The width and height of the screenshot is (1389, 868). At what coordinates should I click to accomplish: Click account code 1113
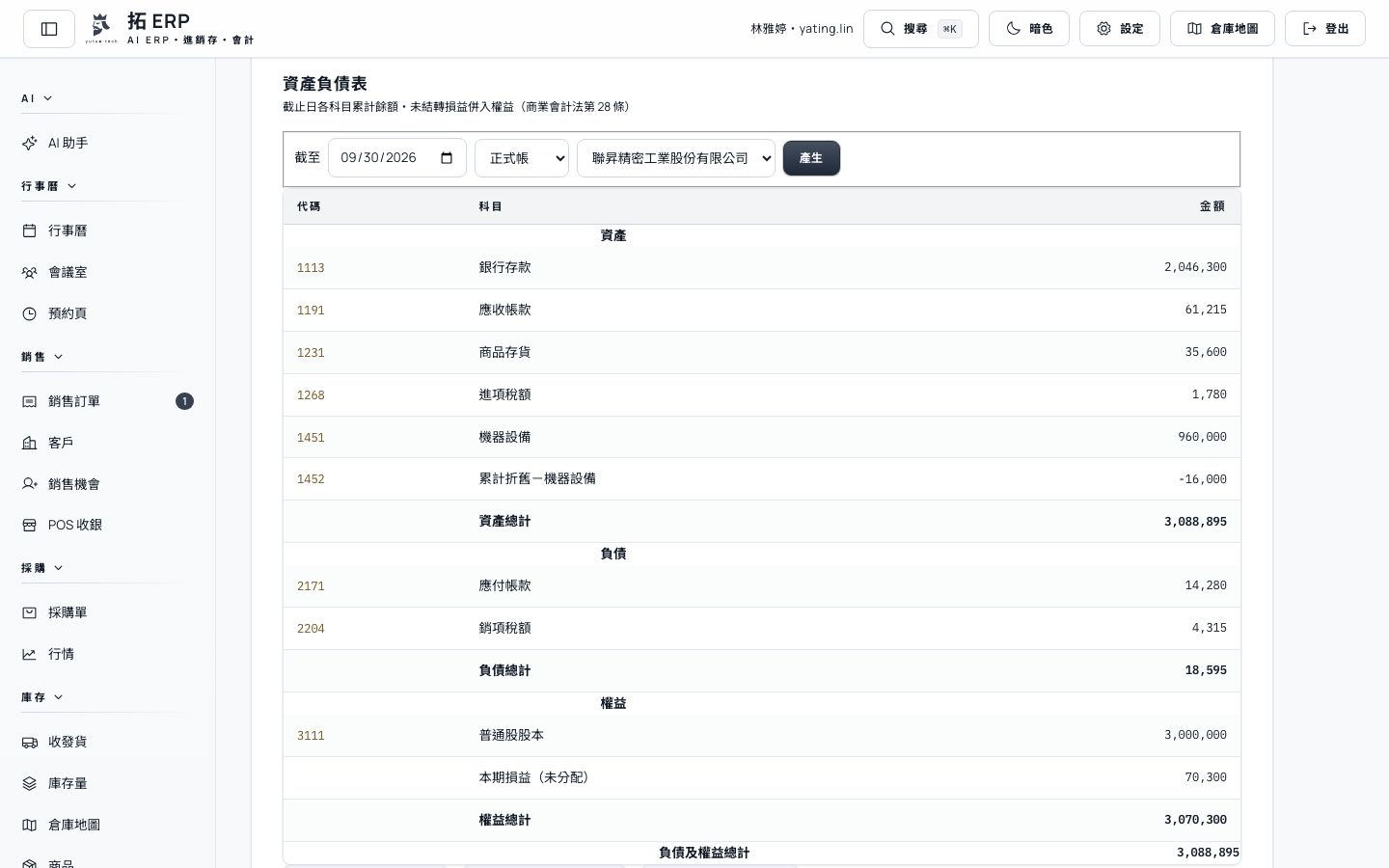click(311, 268)
